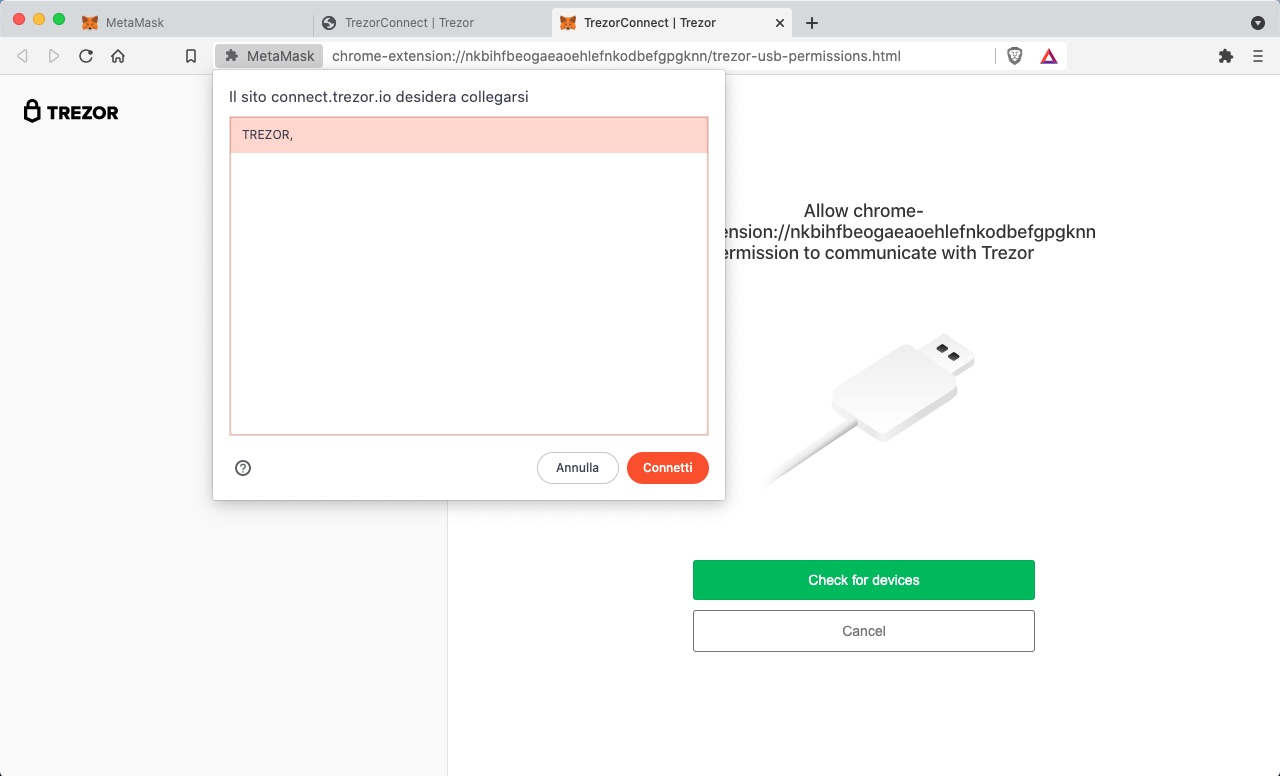Reload the page with the refresh icon

(86, 56)
